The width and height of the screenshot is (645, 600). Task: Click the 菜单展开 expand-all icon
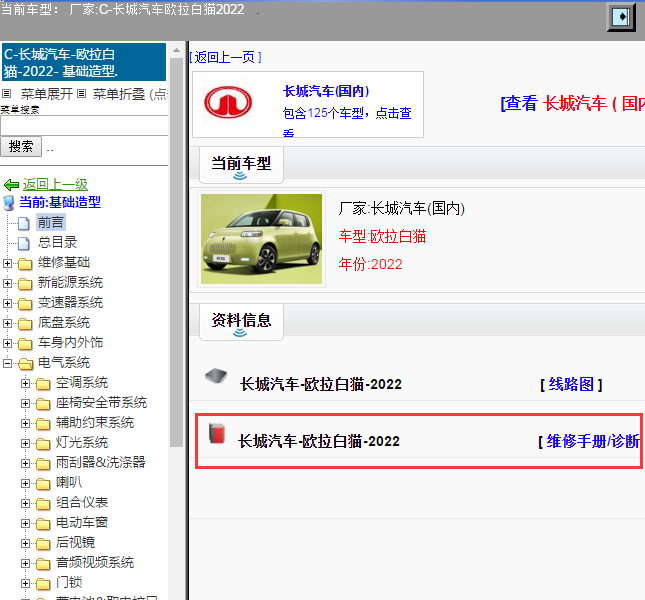tap(6, 94)
